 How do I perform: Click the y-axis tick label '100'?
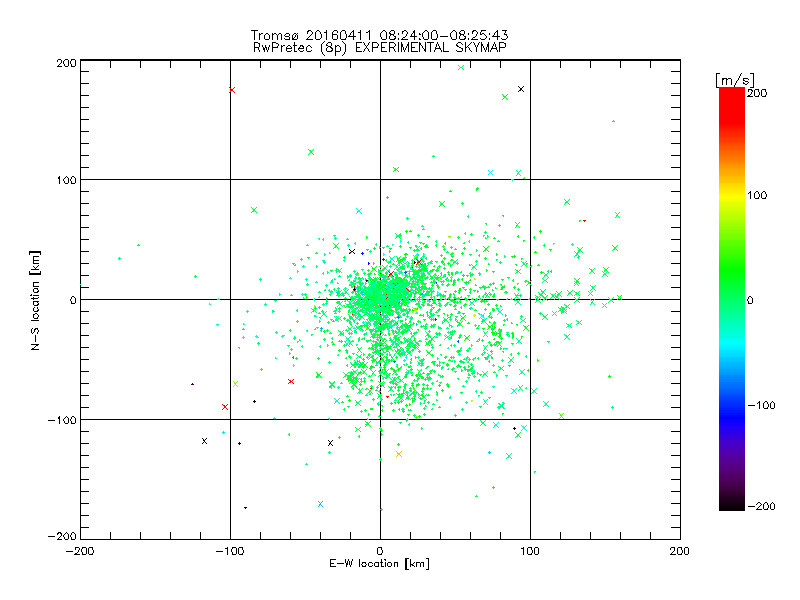point(66,180)
